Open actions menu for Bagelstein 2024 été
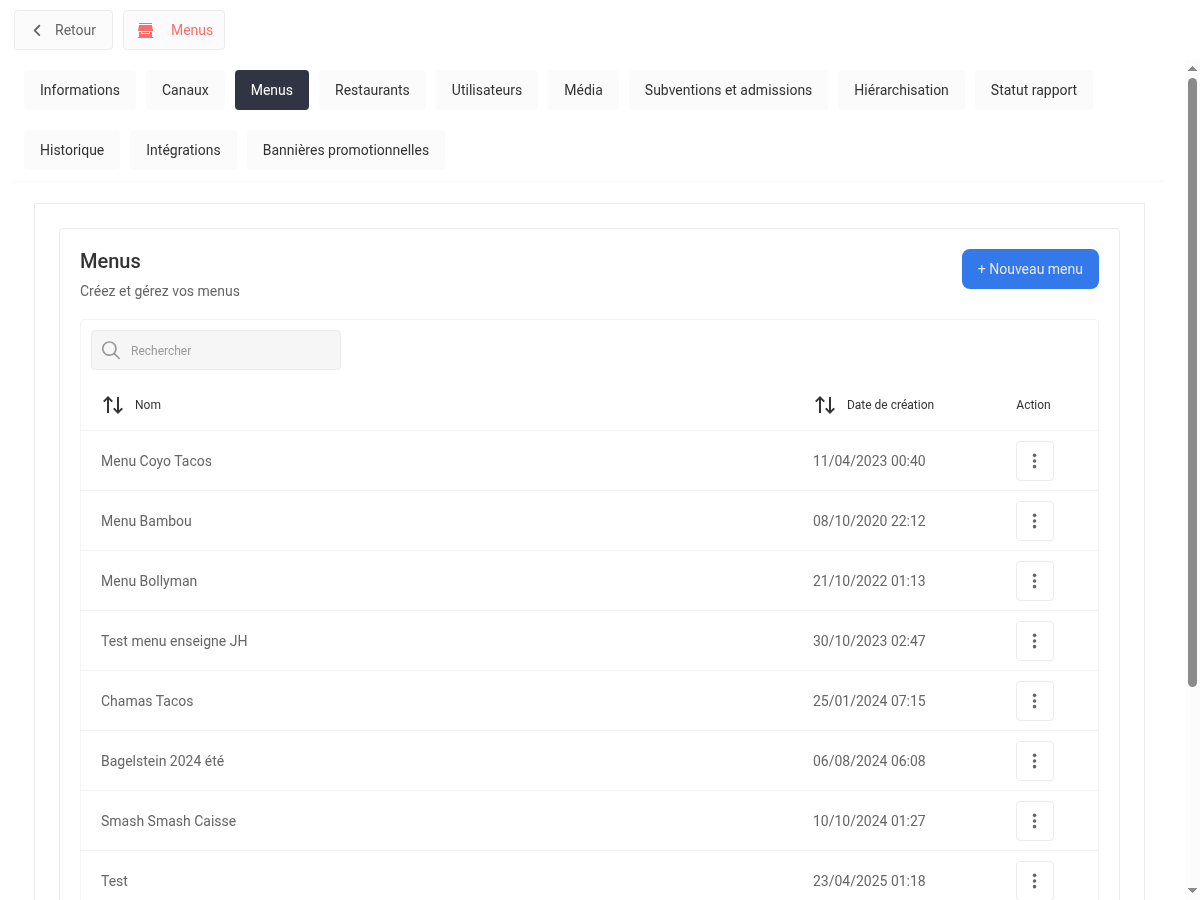 [1035, 761]
